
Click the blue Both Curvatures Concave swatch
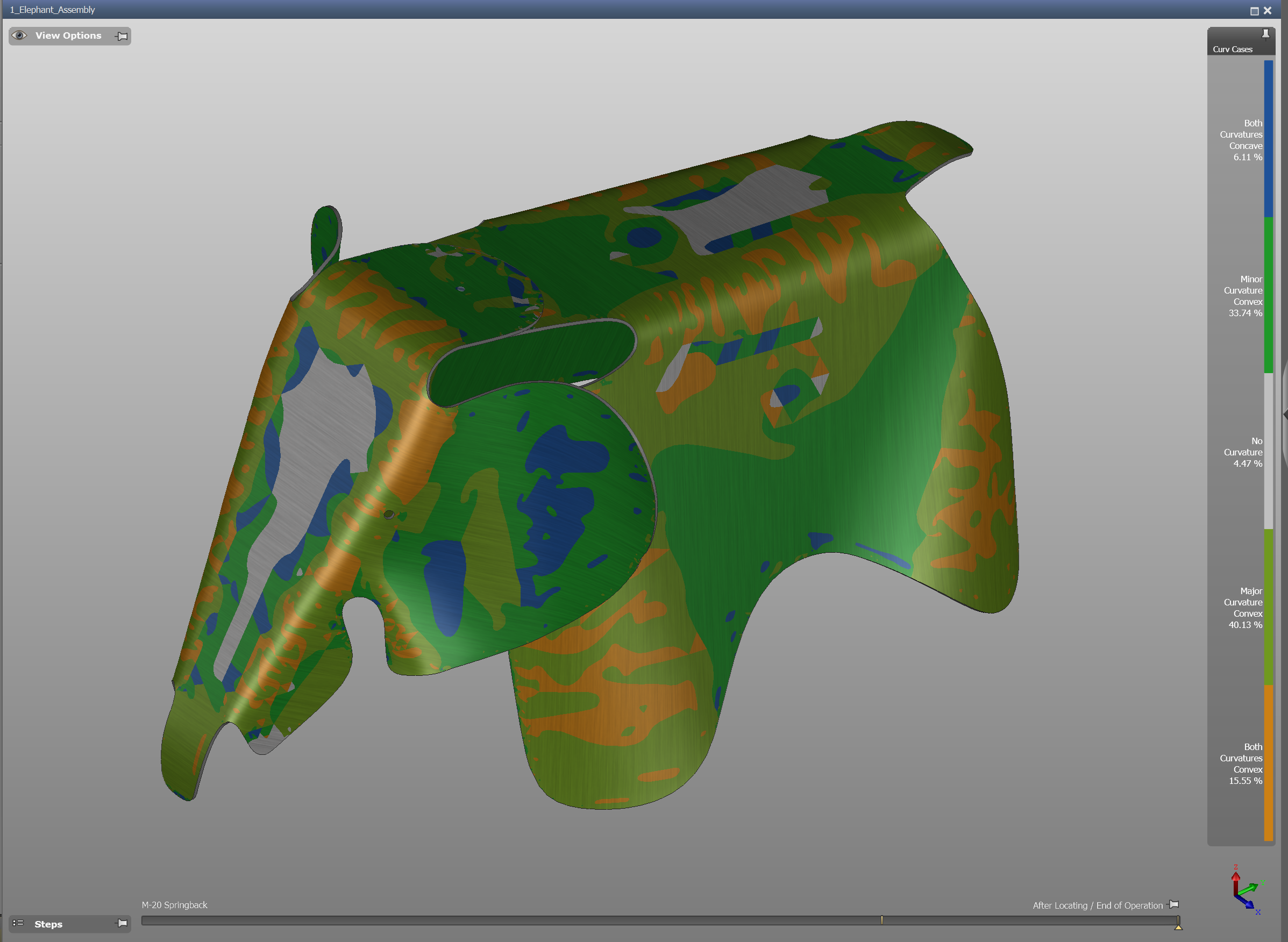tap(1268, 140)
